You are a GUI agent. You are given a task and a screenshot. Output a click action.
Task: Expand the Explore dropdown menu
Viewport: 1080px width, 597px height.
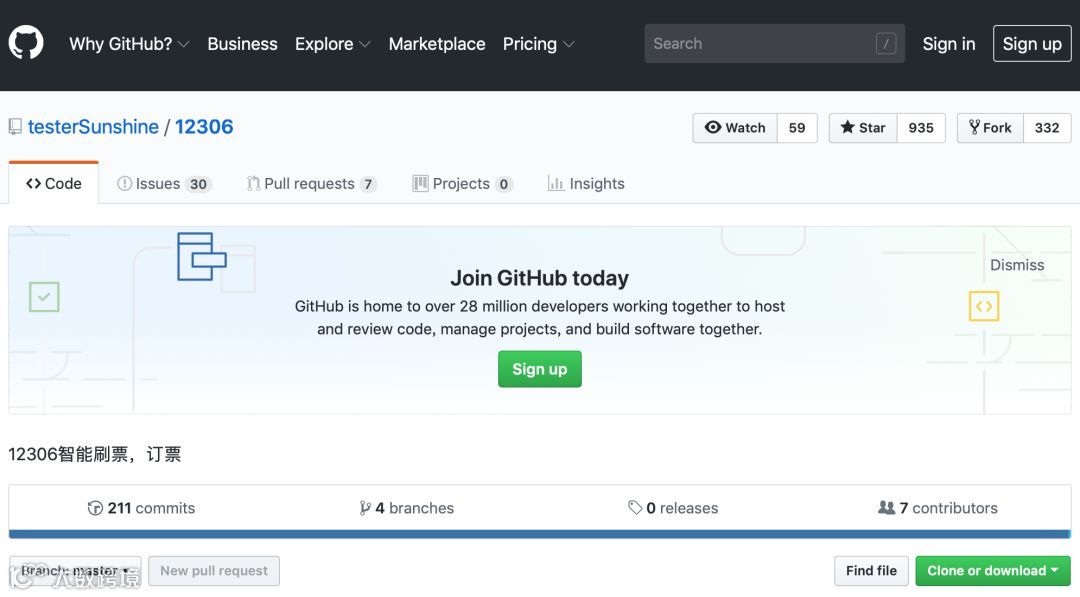[x=332, y=44]
